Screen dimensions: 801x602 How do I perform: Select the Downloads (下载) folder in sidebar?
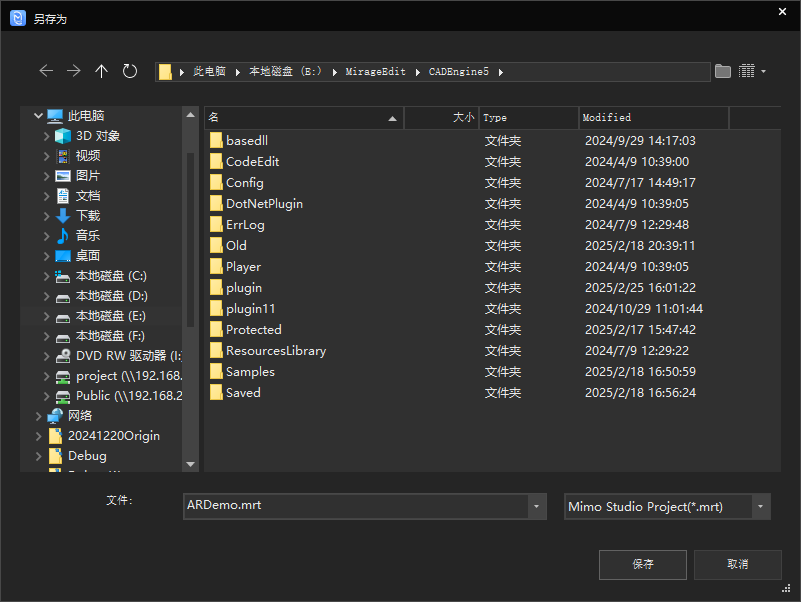tap(88, 216)
